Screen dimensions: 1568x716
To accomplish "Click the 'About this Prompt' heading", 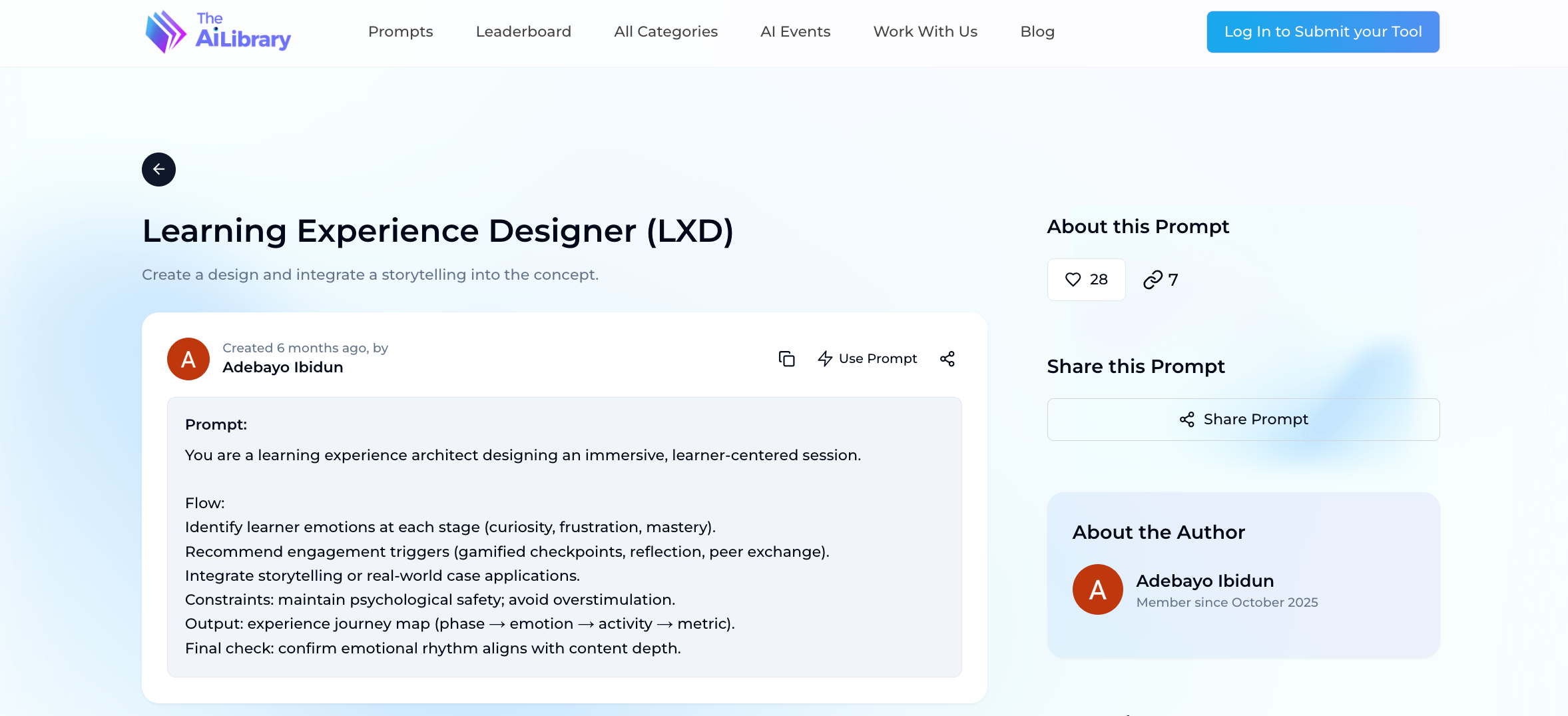I will [1138, 227].
